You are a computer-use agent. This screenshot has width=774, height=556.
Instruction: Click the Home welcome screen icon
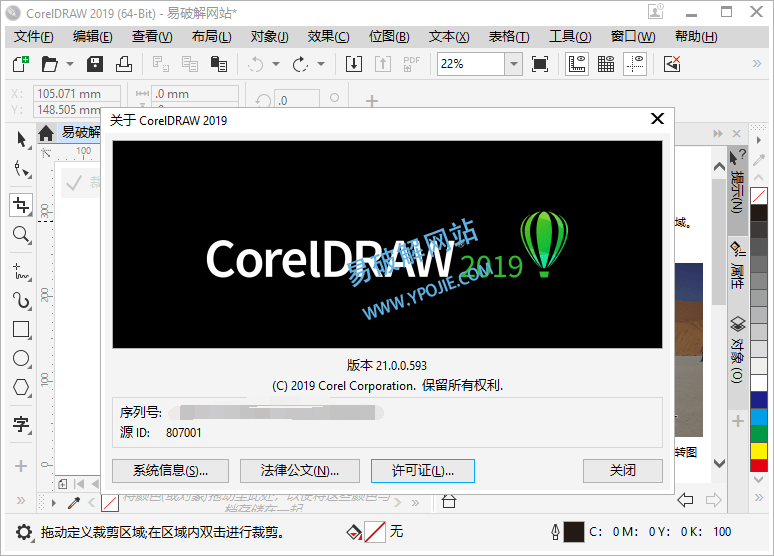[46, 133]
